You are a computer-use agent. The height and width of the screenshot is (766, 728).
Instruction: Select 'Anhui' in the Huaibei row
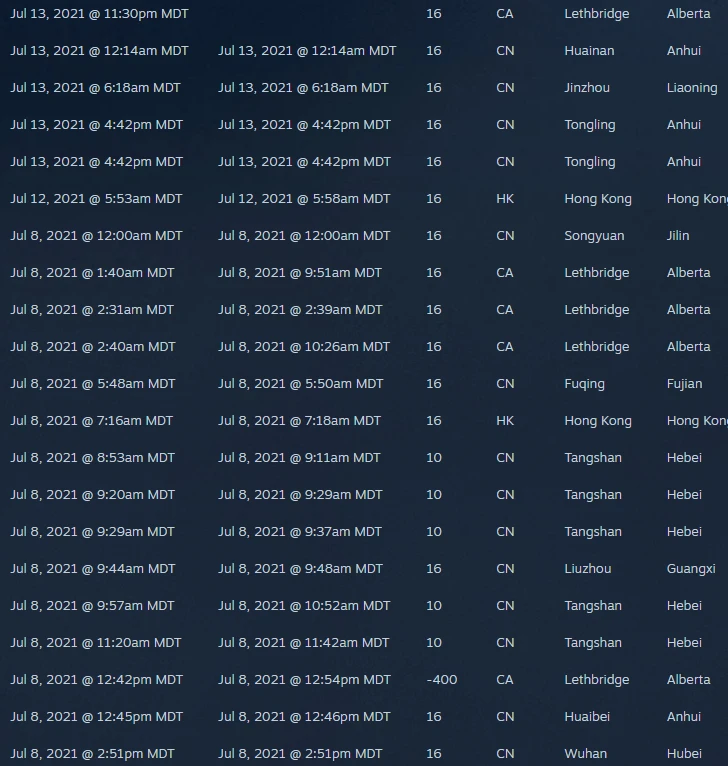[x=684, y=717]
